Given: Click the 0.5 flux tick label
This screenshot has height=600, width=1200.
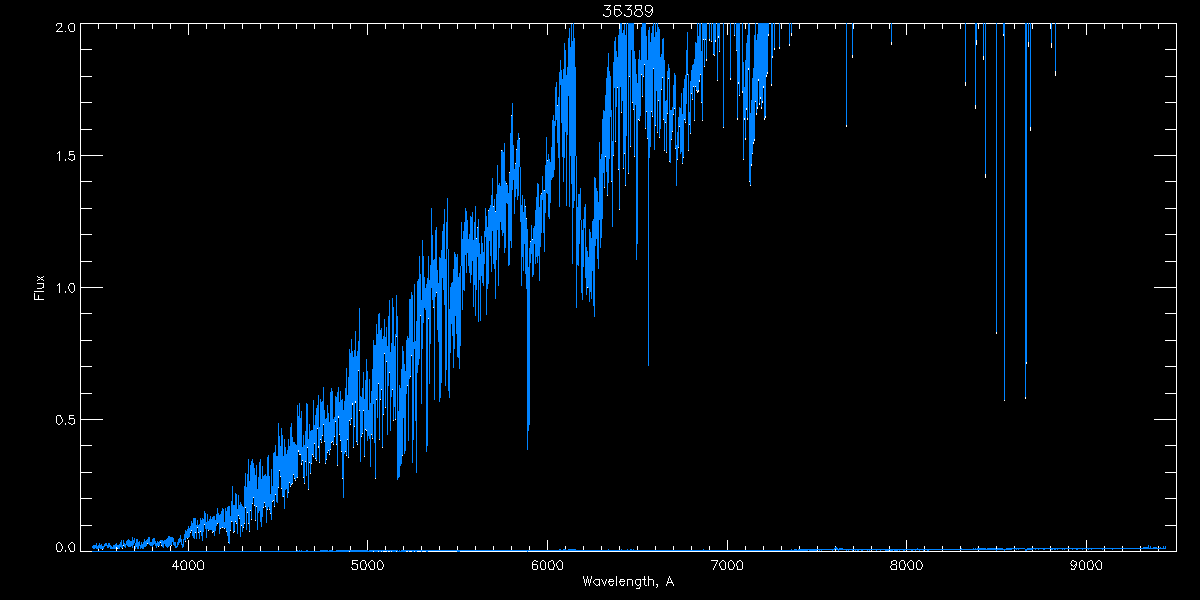Looking at the screenshot, I should pos(64,419).
